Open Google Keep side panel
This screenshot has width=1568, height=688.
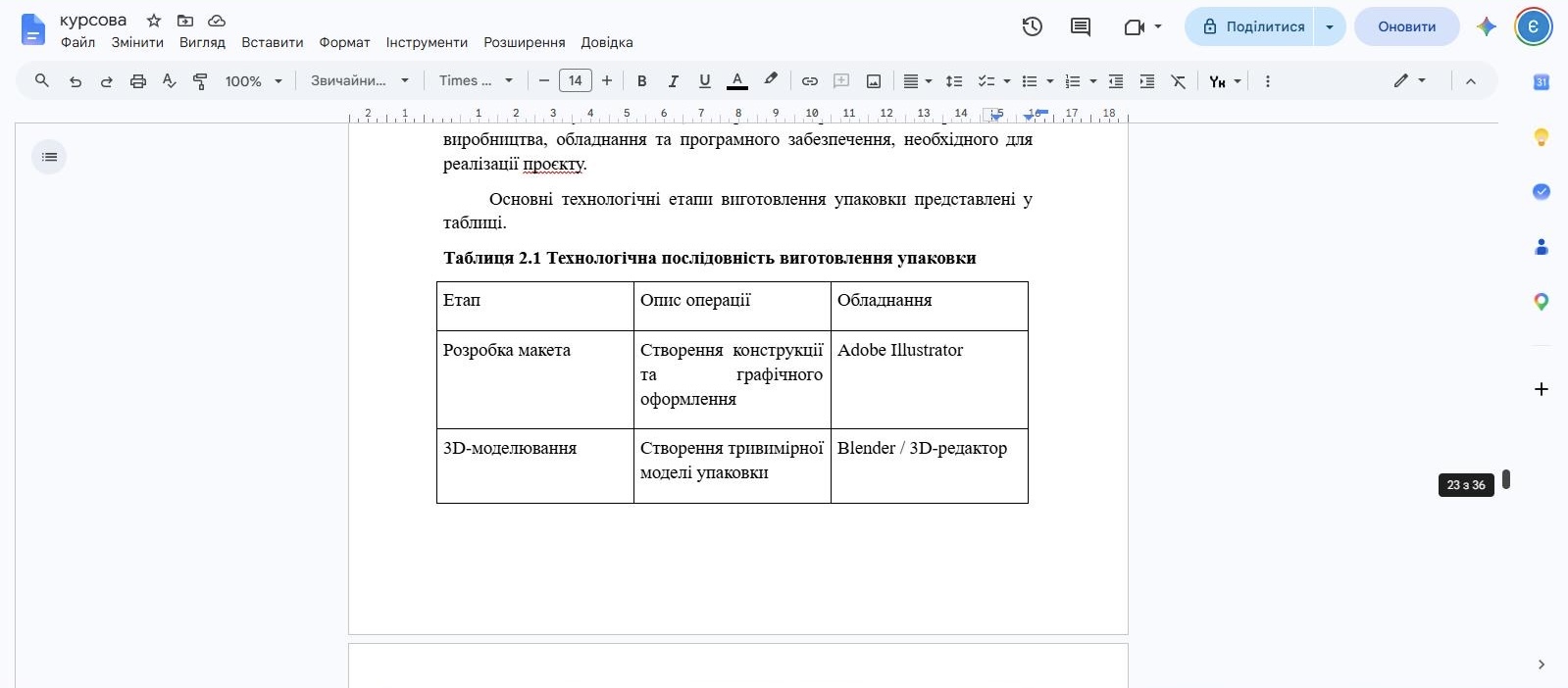[x=1542, y=137]
